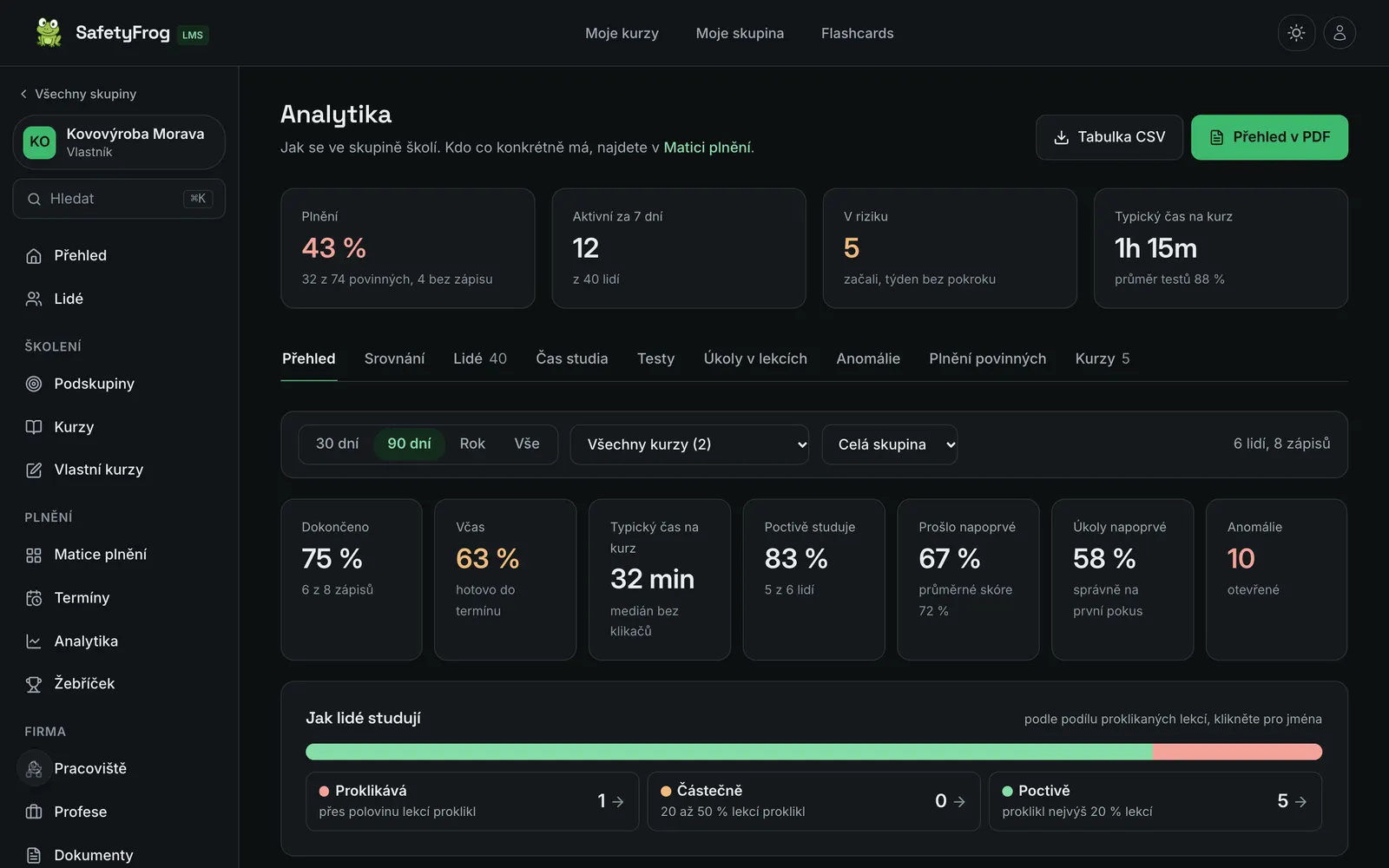Click the Podskupiny target icon
1389x868 pixels.
coord(34,384)
